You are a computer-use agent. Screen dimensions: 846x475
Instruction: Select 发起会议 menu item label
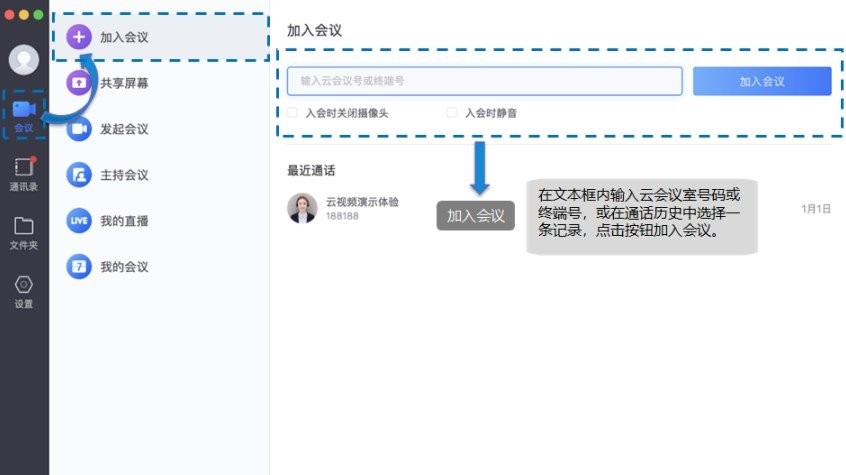click(x=124, y=129)
